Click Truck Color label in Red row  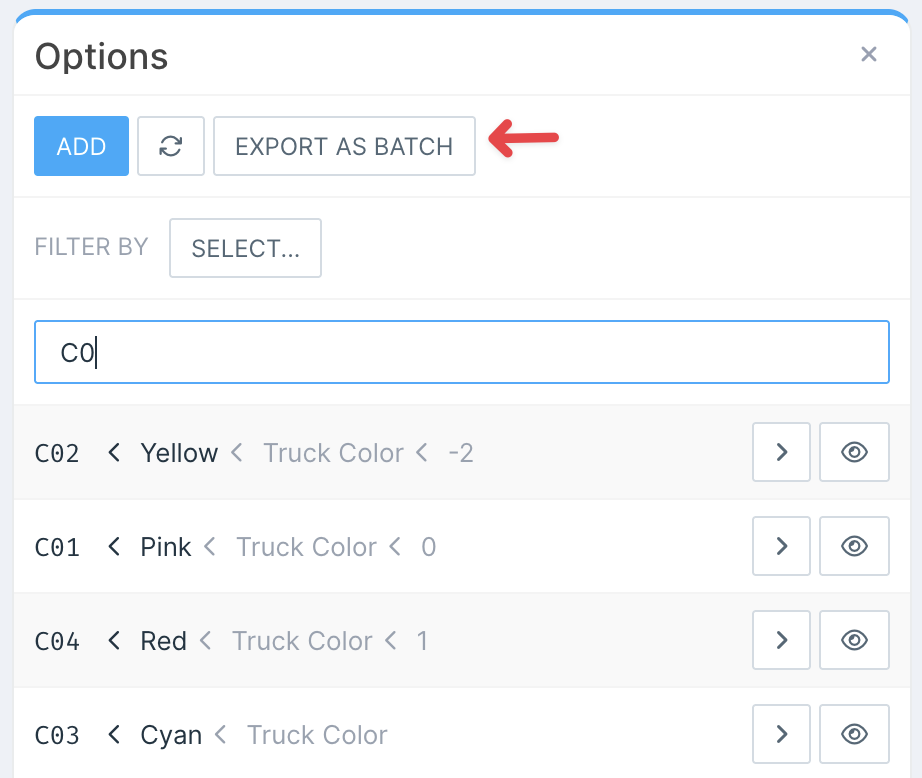302,641
